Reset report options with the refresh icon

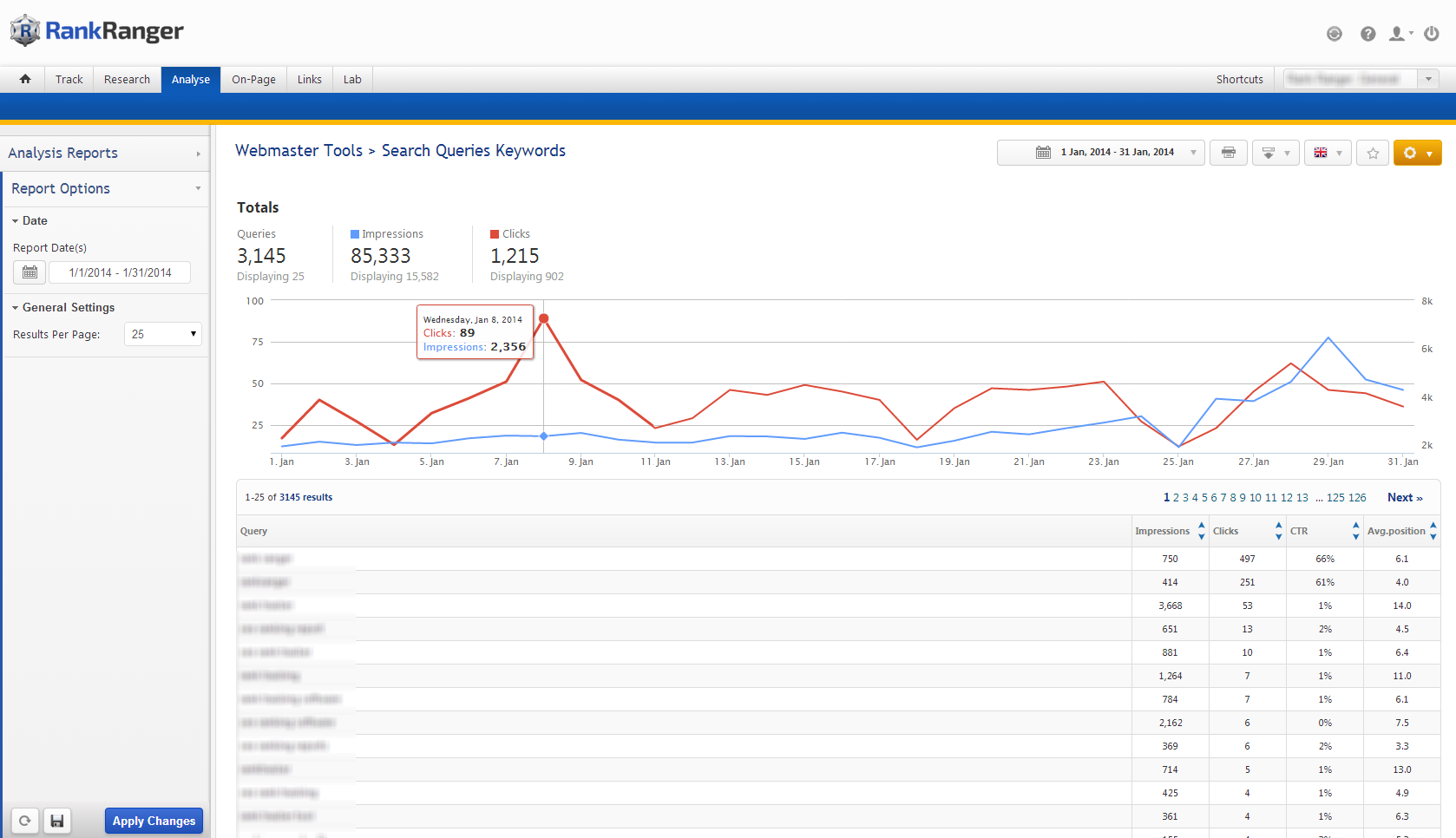pos(25,821)
